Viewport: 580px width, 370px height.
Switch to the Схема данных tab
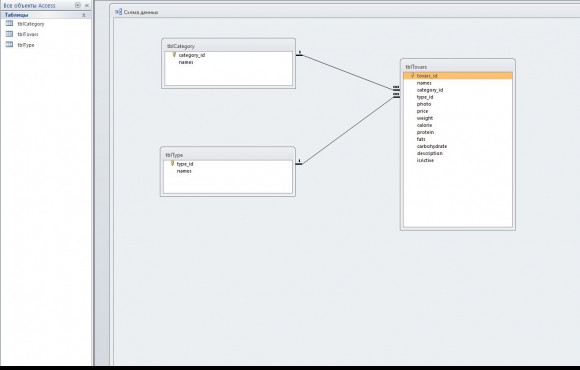pyautogui.click(x=141, y=12)
